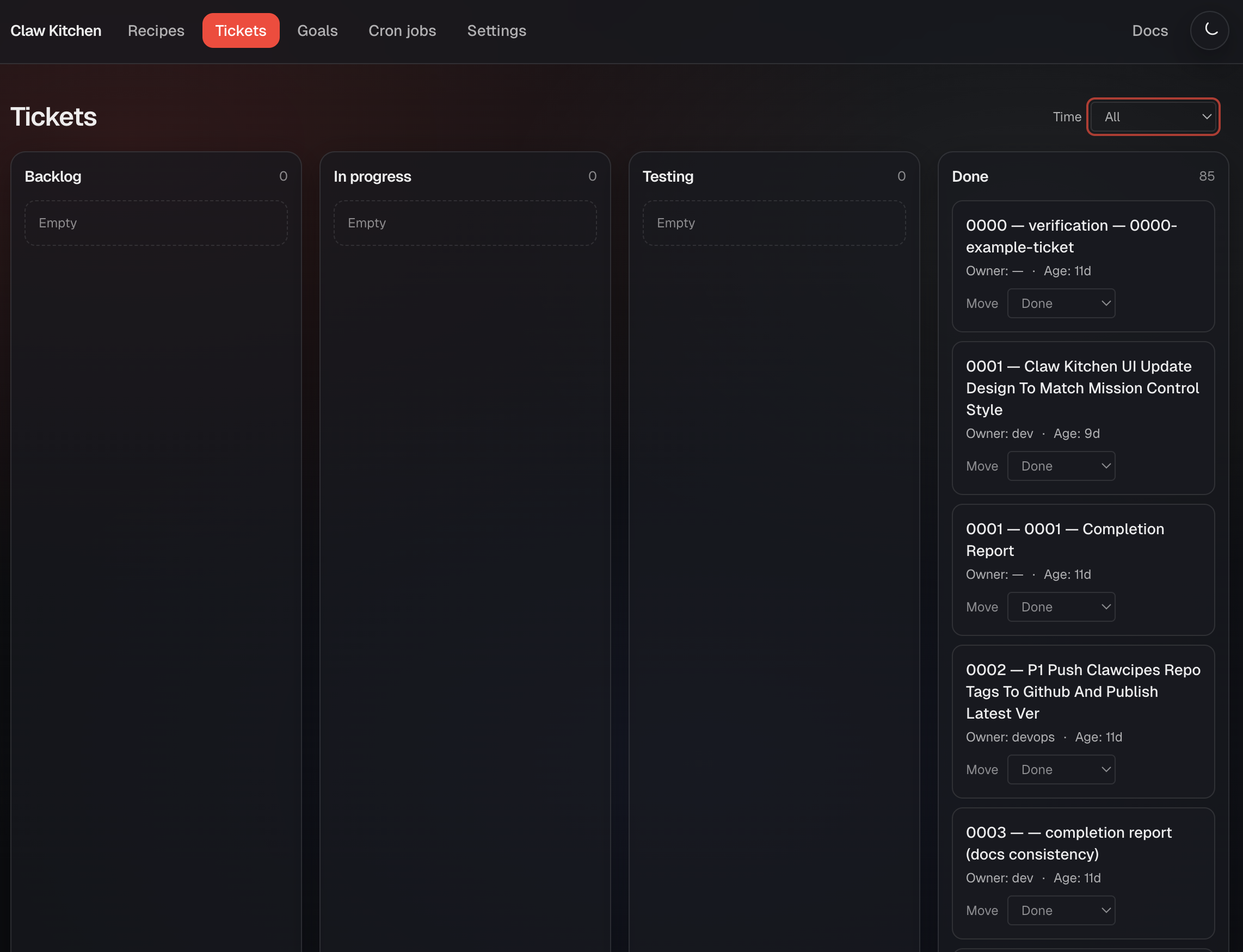Click the Tickets nav button
Screen dimensions: 1243x952
[241, 30]
